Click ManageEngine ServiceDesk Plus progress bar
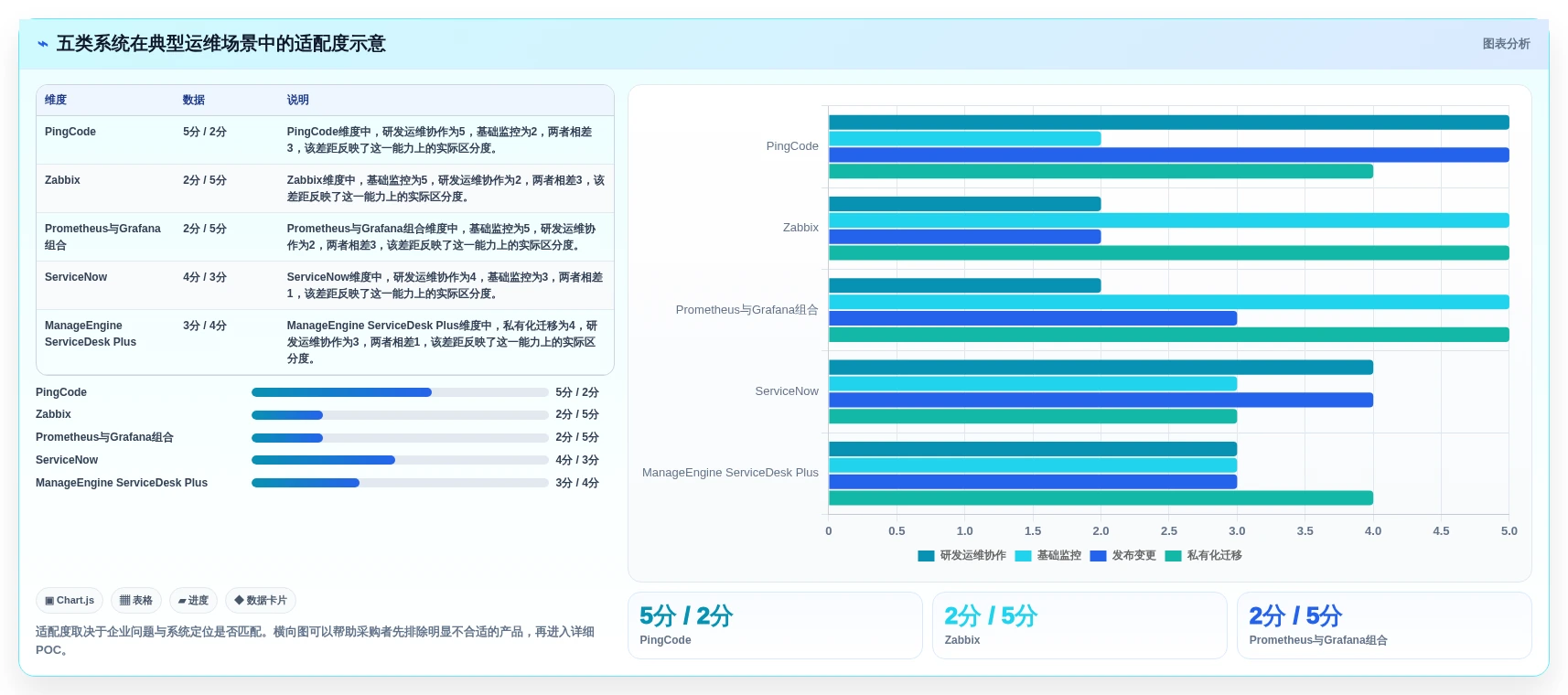The image size is (1568, 695). [x=400, y=483]
